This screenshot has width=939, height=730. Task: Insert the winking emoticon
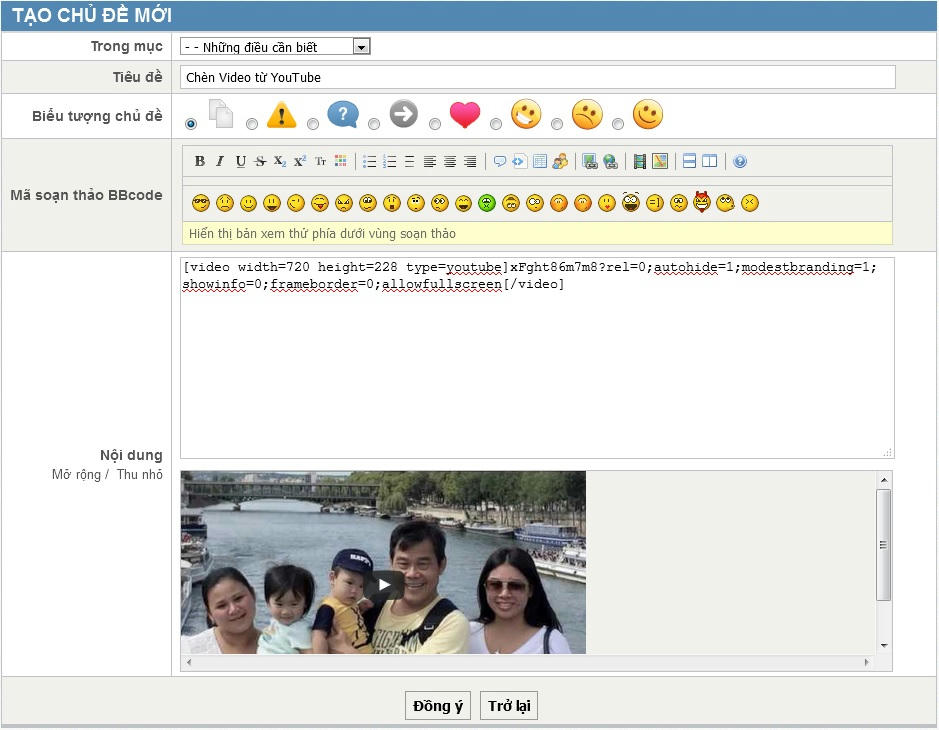pyautogui.click(x=296, y=203)
